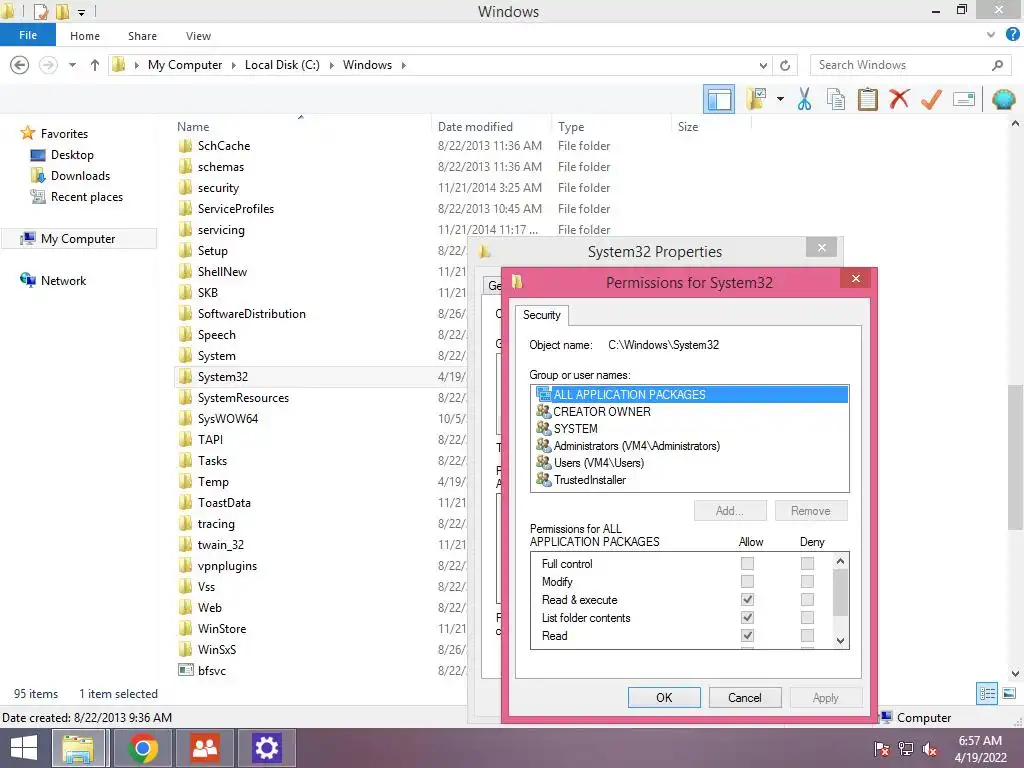The image size is (1024, 768).
Task: Toggle the navigation pane layout icon
Action: coord(718,100)
